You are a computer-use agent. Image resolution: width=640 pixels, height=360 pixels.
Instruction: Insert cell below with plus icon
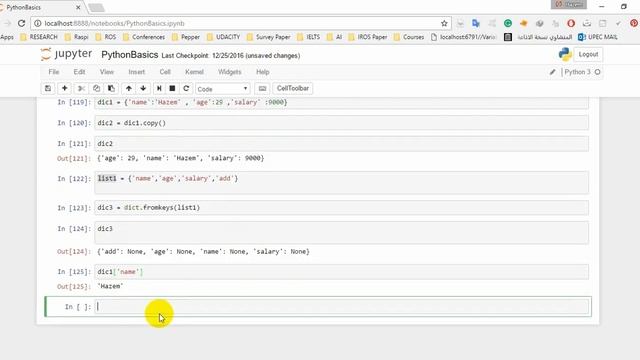tap(64, 88)
